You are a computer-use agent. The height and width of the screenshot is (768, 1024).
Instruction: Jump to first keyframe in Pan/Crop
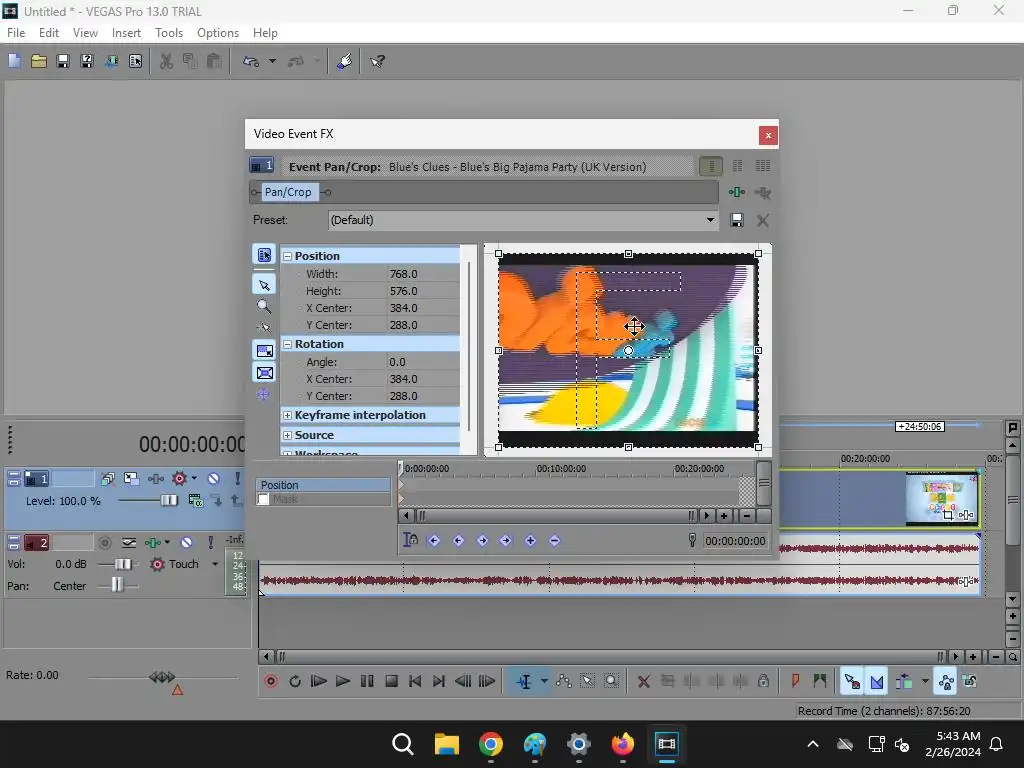pos(434,541)
